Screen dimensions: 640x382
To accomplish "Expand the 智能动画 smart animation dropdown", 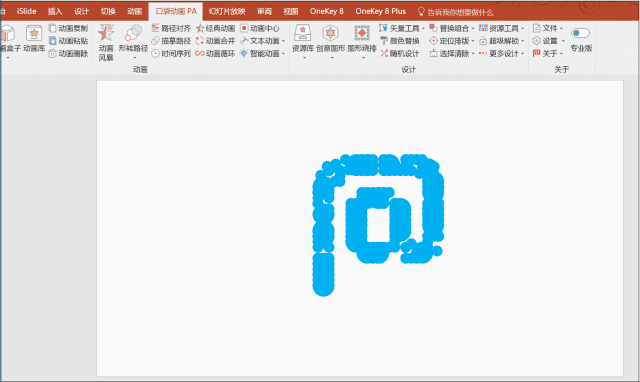I will tap(283, 53).
